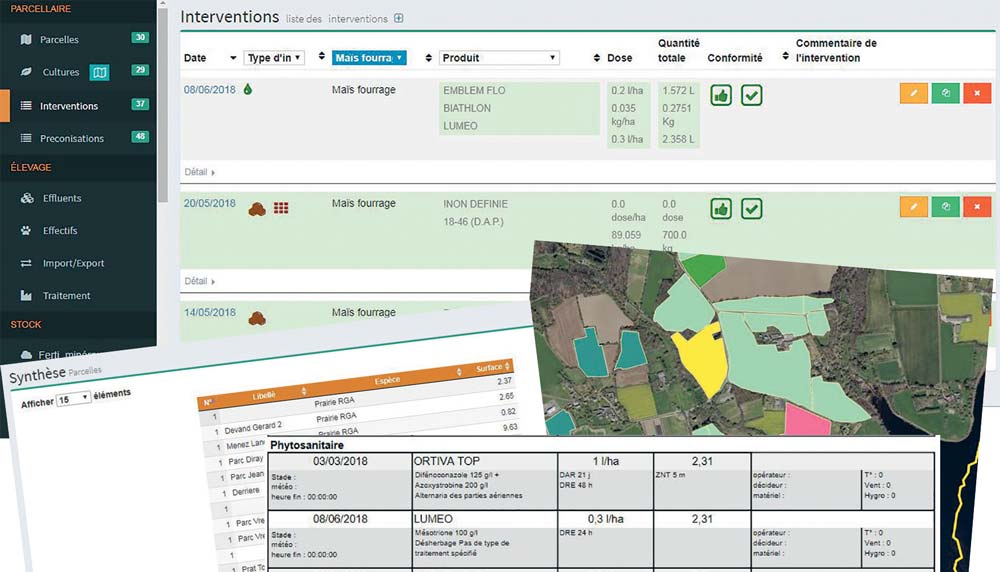Screen dimensions: 1000x572
Task: Click the sort arrows after Type d'in filter
Action: click(x=321, y=56)
